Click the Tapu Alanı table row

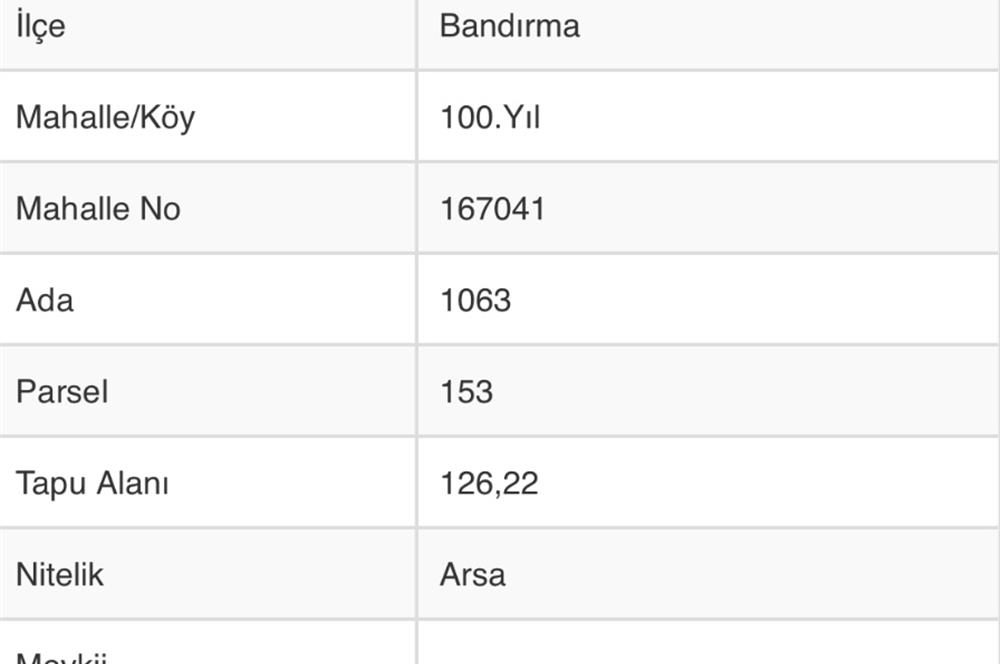(x=499, y=482)
